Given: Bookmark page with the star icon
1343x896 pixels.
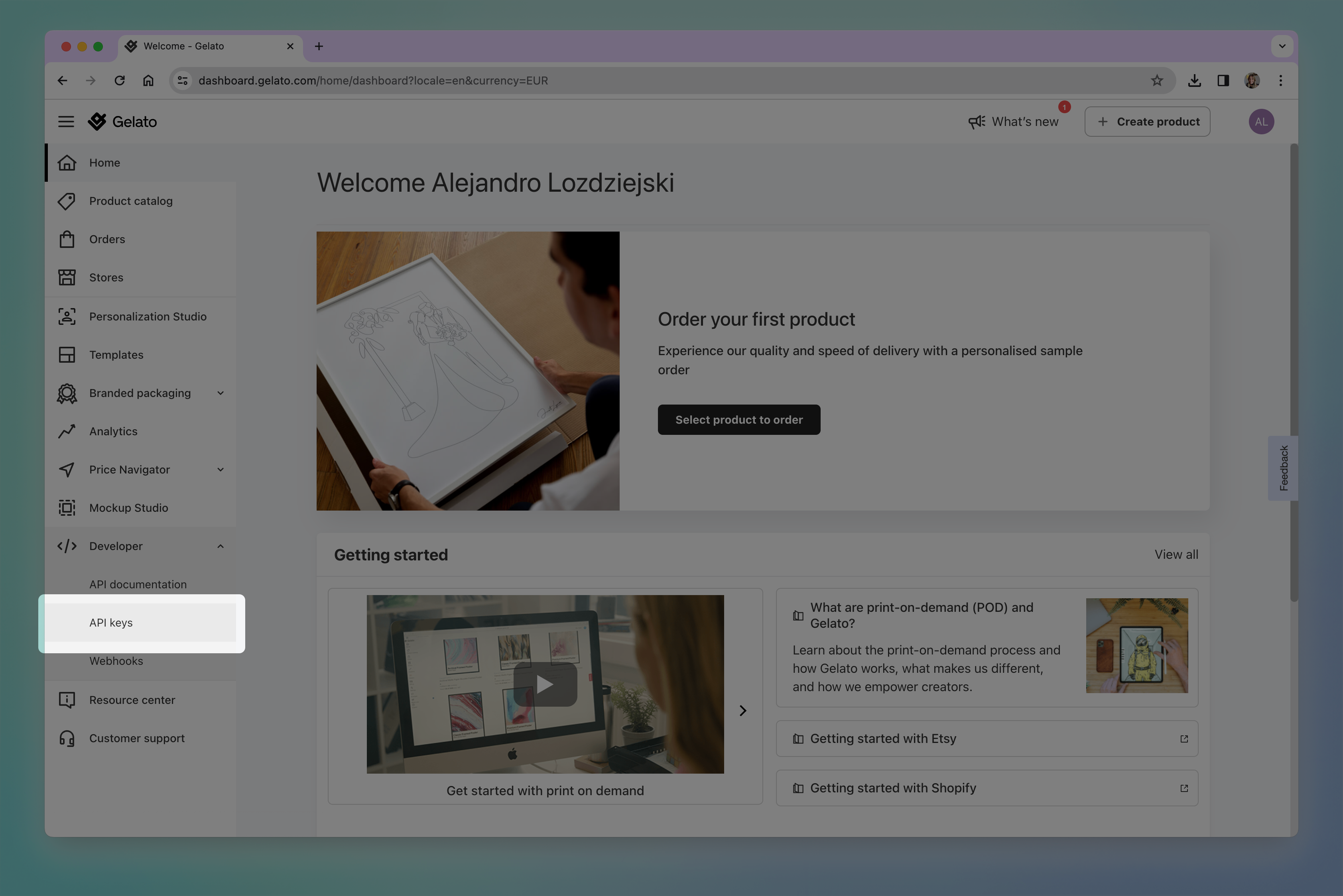Looking at the screenshot, I should click(1157, 81).
